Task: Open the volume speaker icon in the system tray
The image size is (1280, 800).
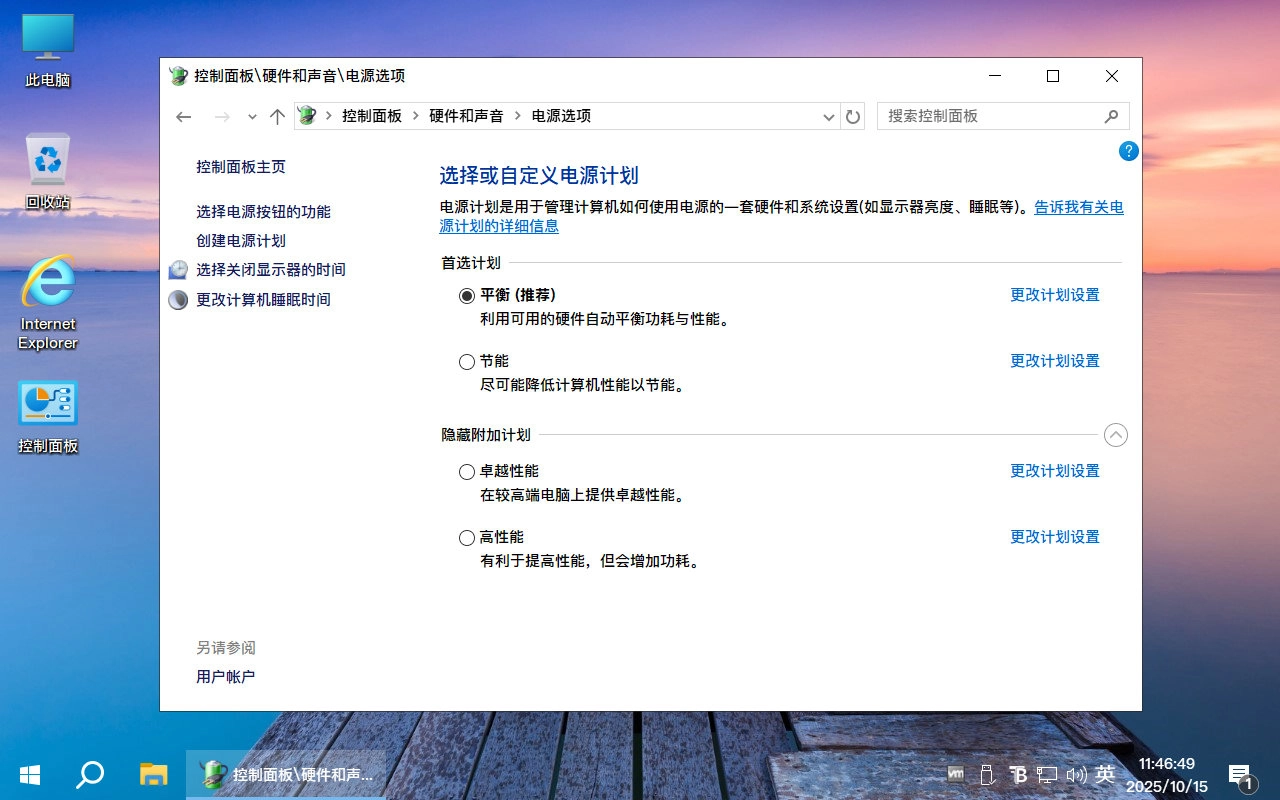Action: coord(1076,775)
